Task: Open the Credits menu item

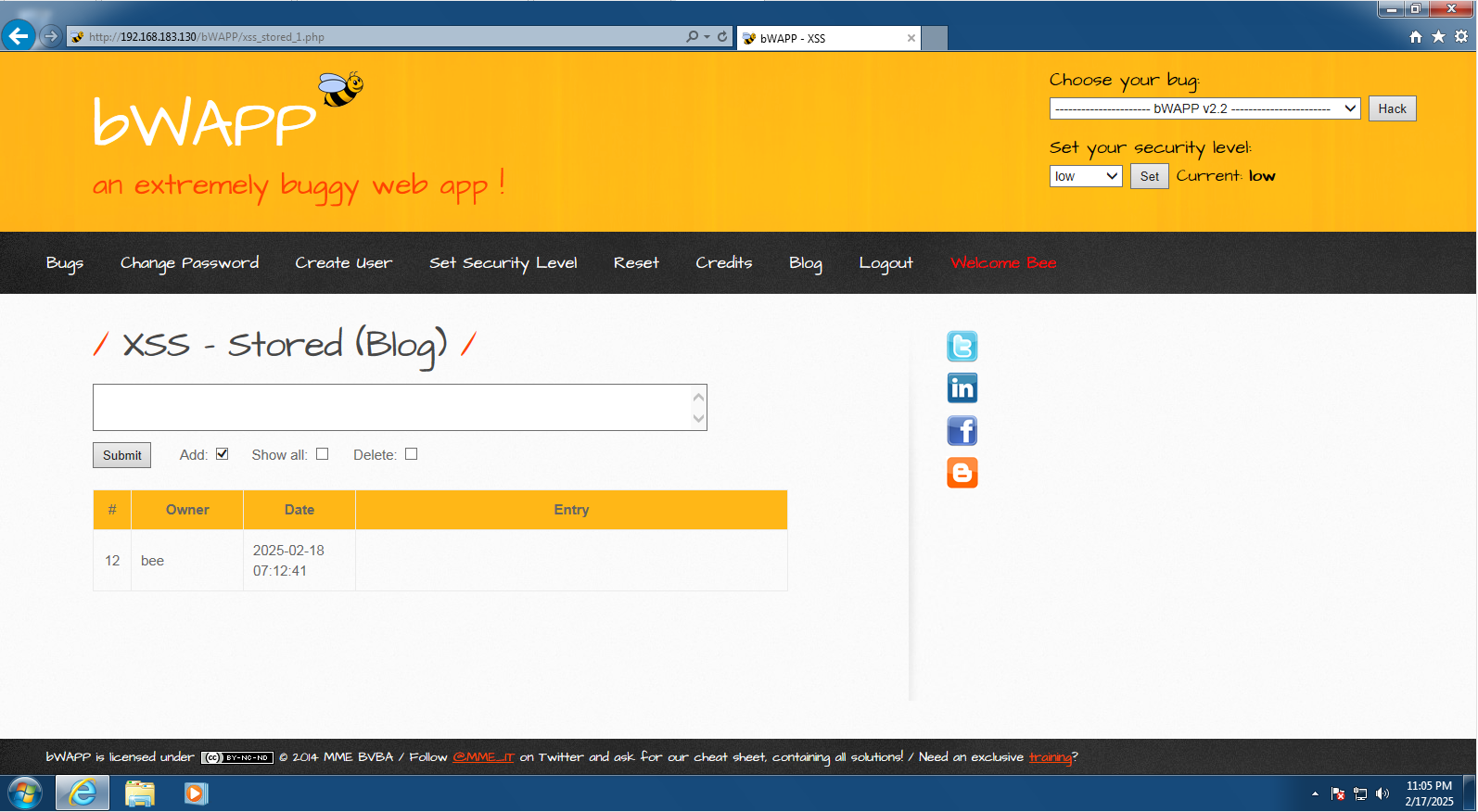Action: (x=724, y=263)
